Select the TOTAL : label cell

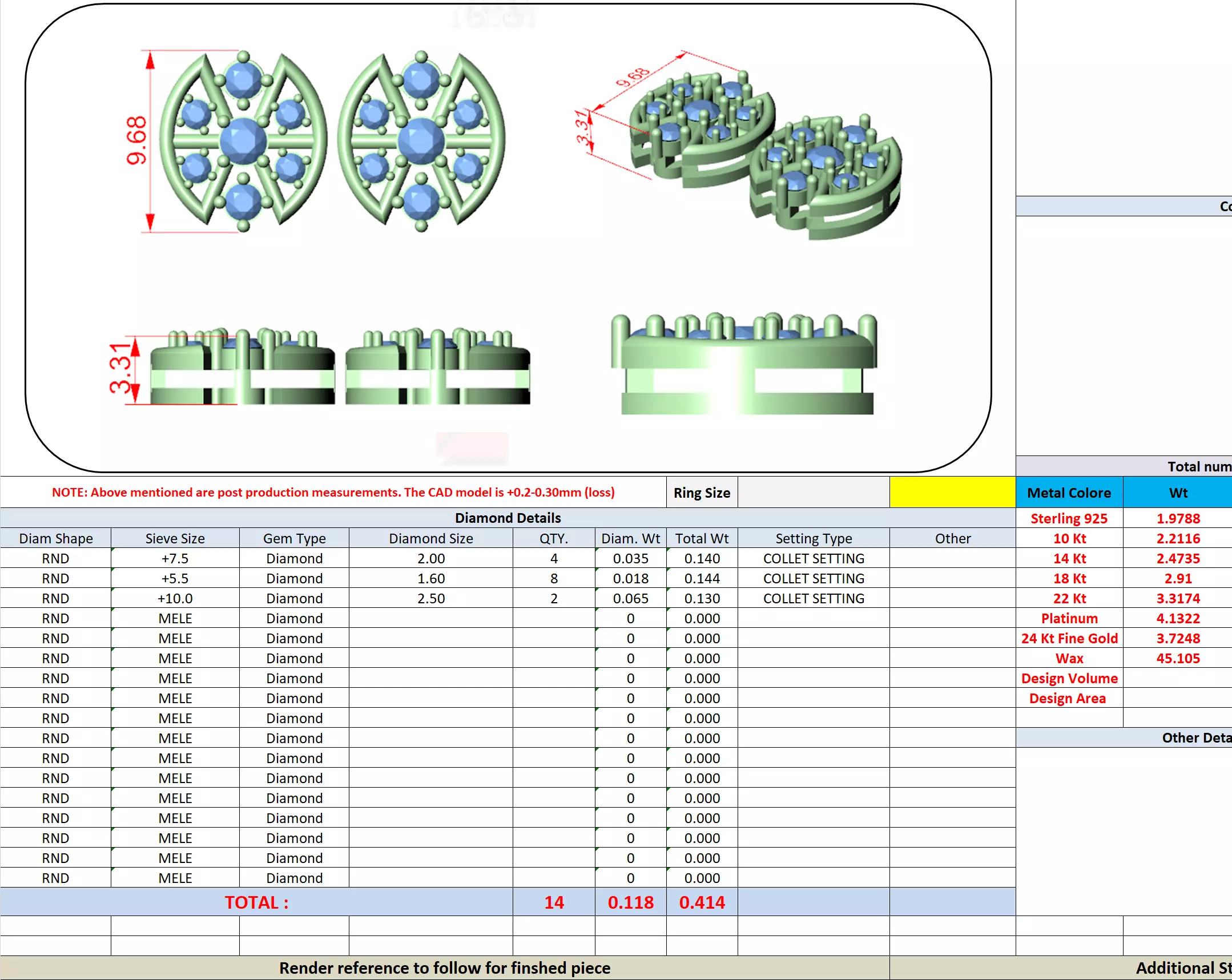point(256,902)
